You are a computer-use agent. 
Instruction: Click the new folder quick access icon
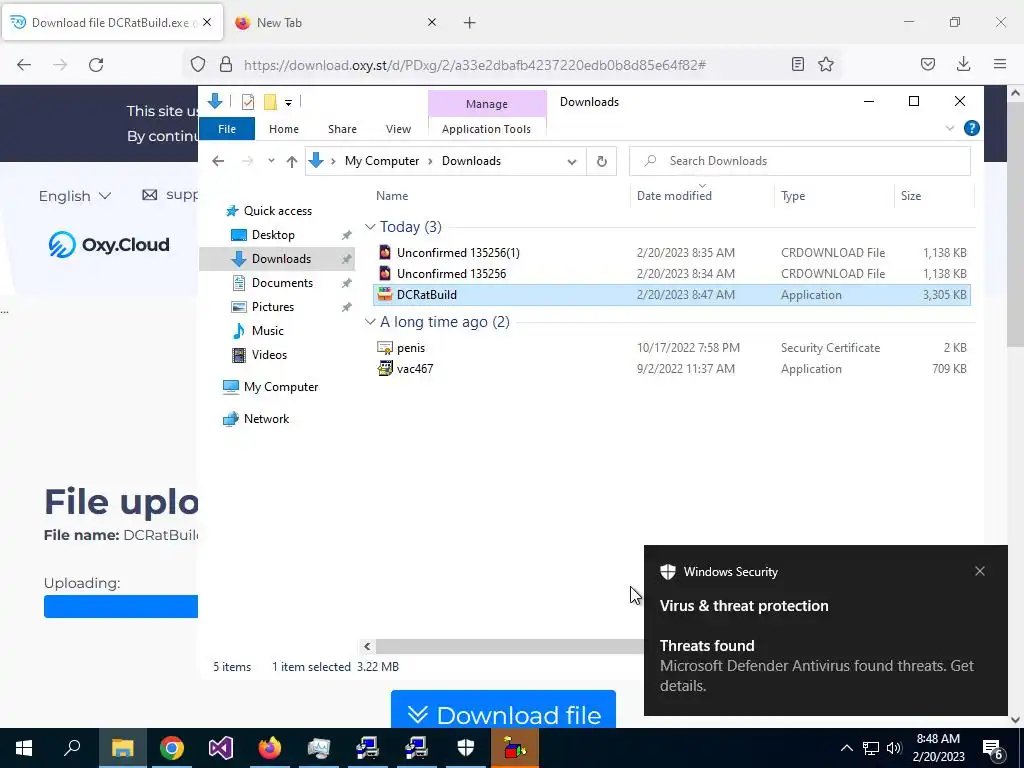click(x=270, y=102)
